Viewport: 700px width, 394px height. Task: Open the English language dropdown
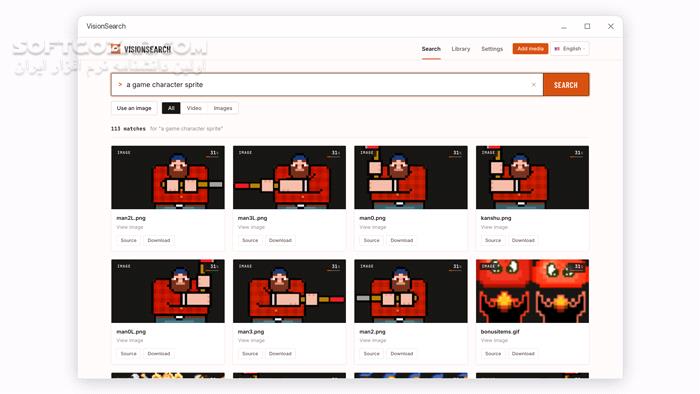pos(570,49)
